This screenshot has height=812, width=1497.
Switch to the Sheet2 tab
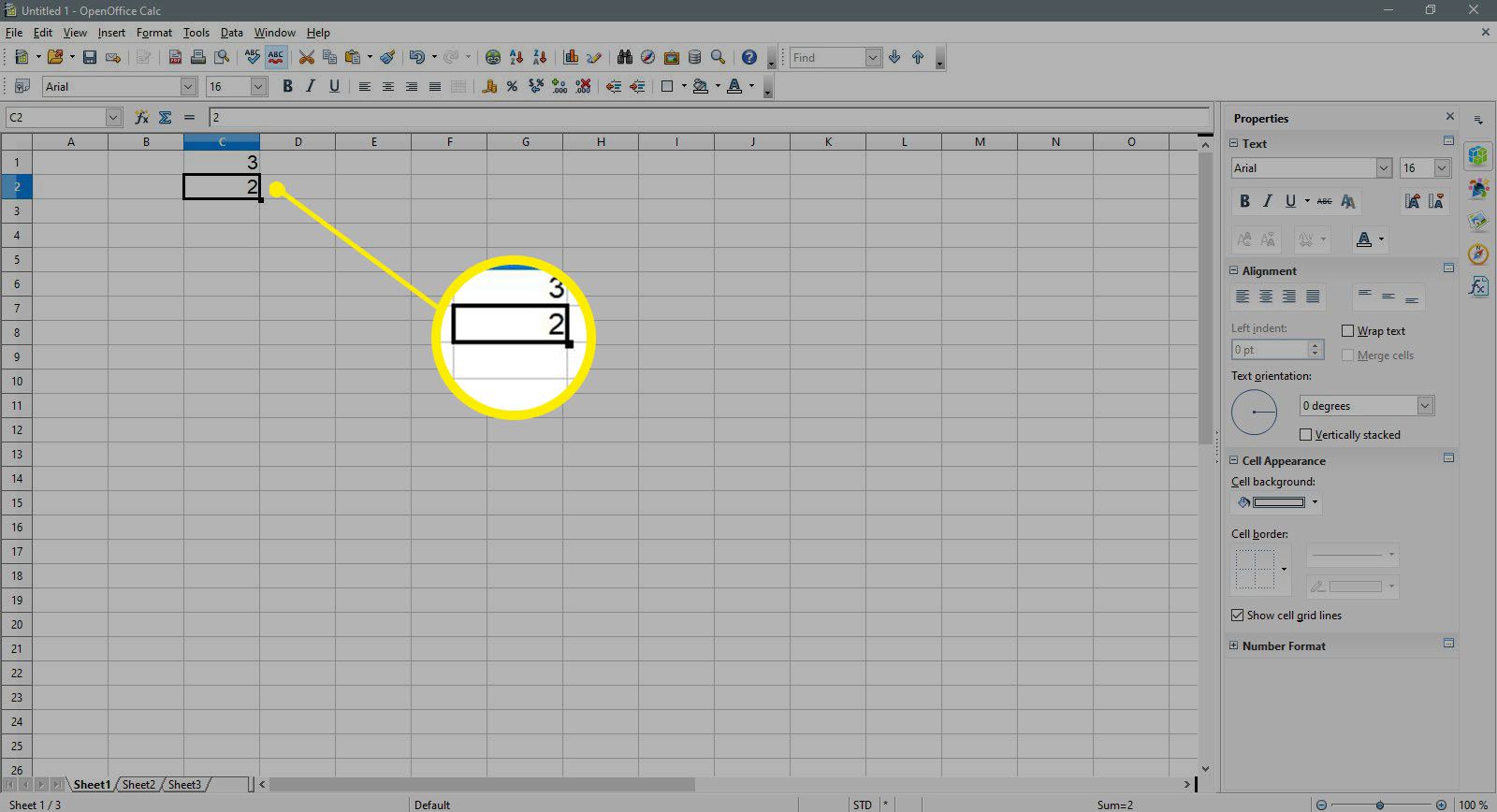click(138, 784)
